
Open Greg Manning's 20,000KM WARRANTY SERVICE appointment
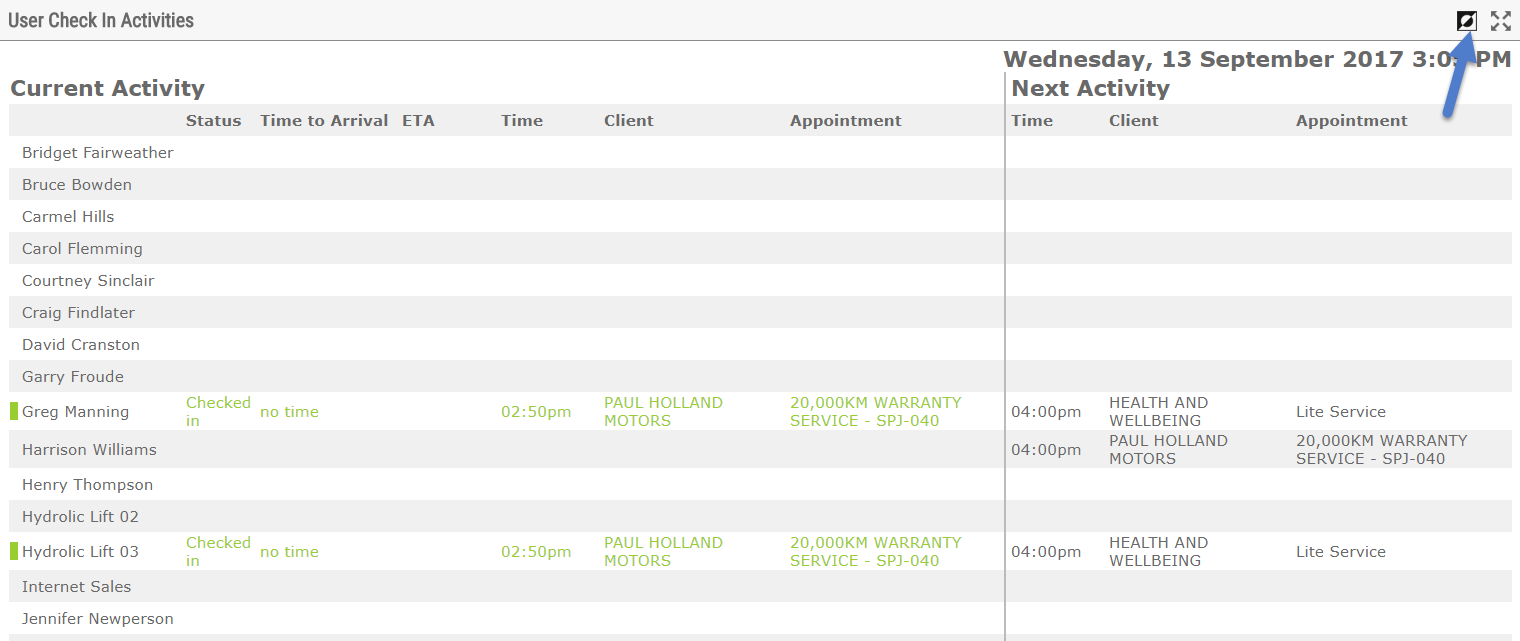click(x=875, y=411)
